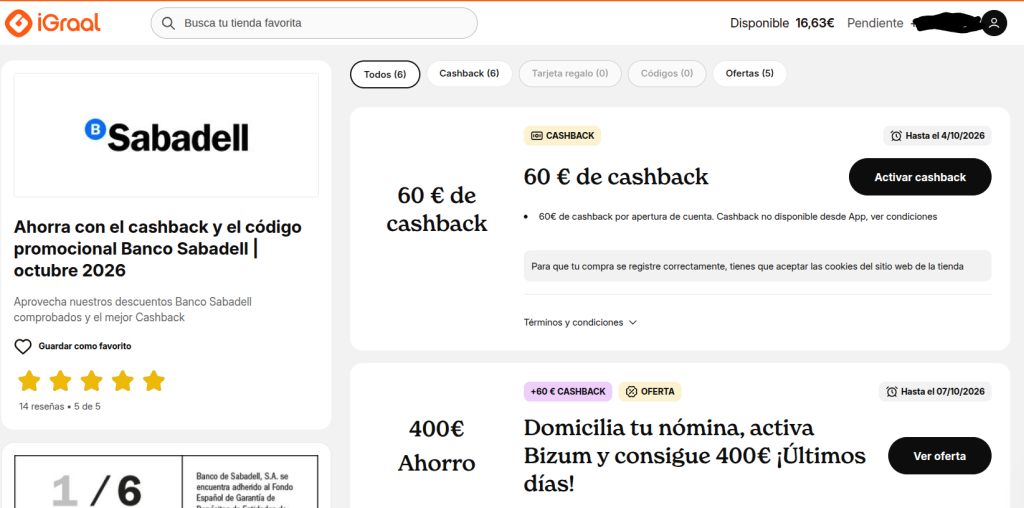1024x508 pixels.
Task: Select the Cashback (6) tab
Action: (469, 74)
